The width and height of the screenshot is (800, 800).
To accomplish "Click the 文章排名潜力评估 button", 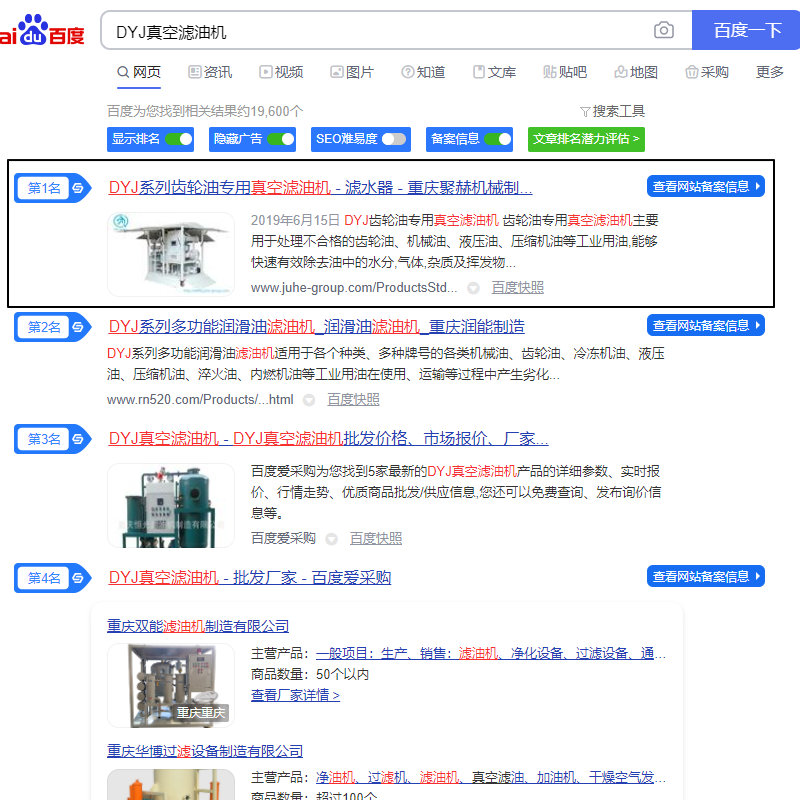I will coord(586,139).
